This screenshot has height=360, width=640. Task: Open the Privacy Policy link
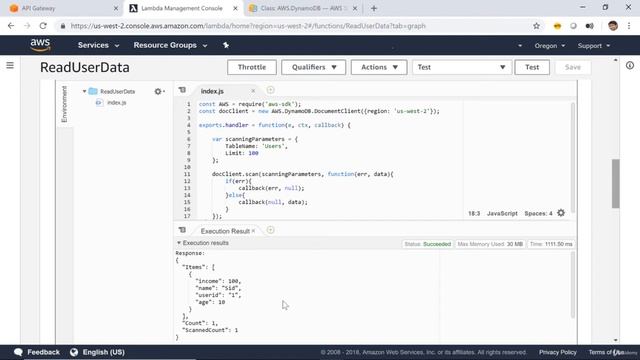(558, 352)
